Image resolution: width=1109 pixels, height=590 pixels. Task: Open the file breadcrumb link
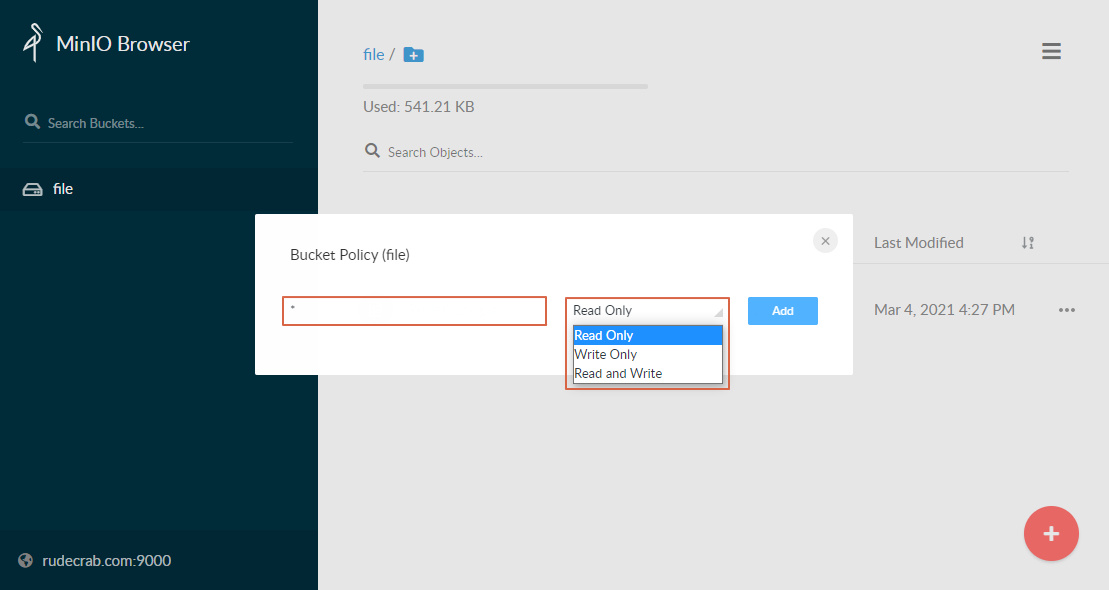[373, 54]
